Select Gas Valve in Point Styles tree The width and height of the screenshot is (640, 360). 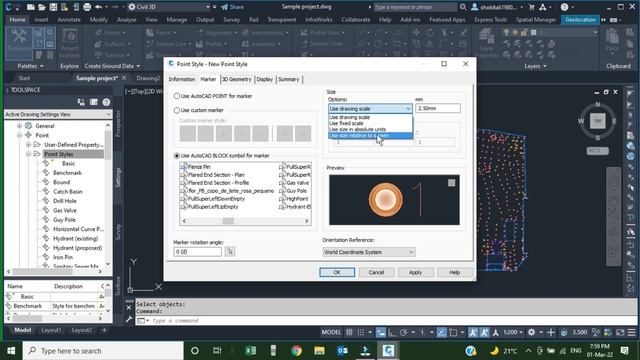pos(64,210)
